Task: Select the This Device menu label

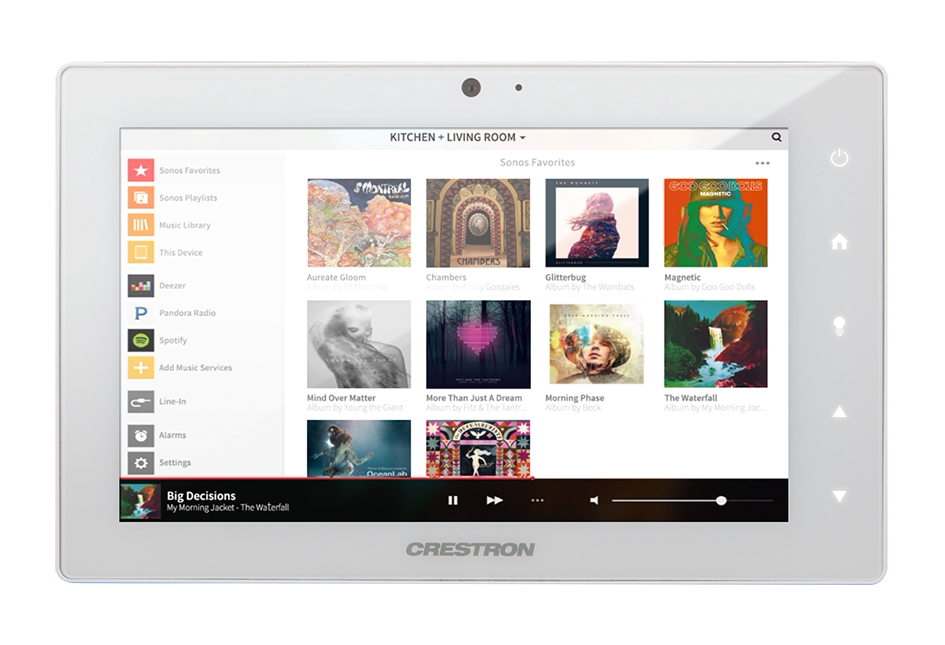Action: (181, 253)
